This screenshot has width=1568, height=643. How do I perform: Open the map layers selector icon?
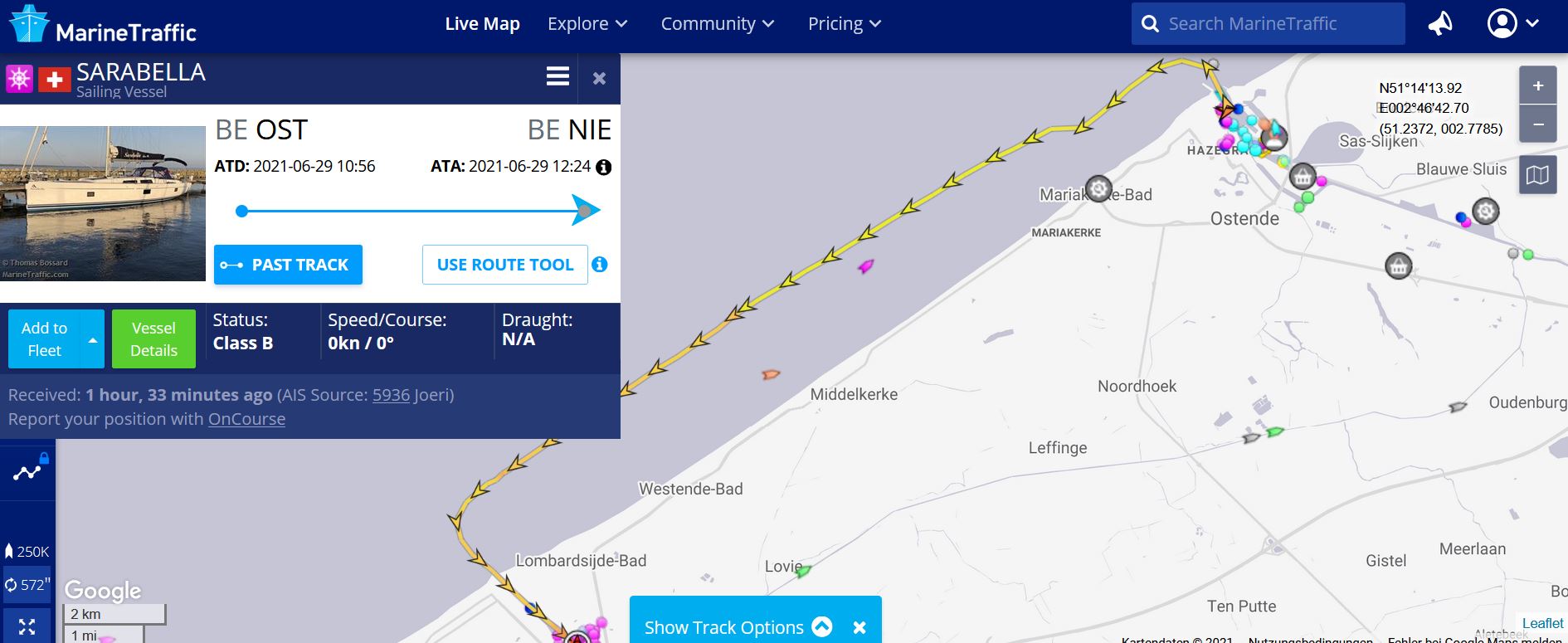coord(1537,175)
